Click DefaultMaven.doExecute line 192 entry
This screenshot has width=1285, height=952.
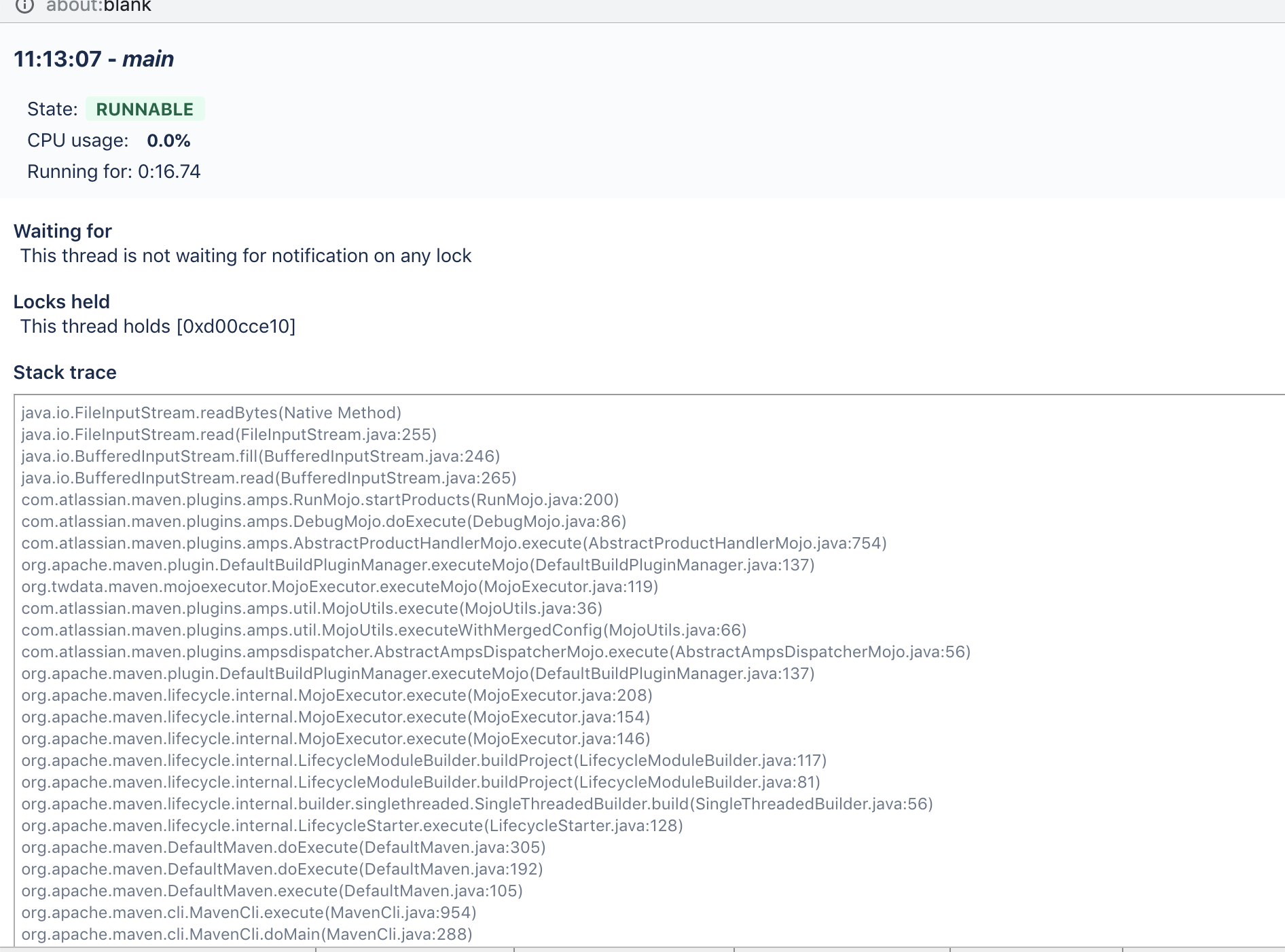tap(283, 869)
